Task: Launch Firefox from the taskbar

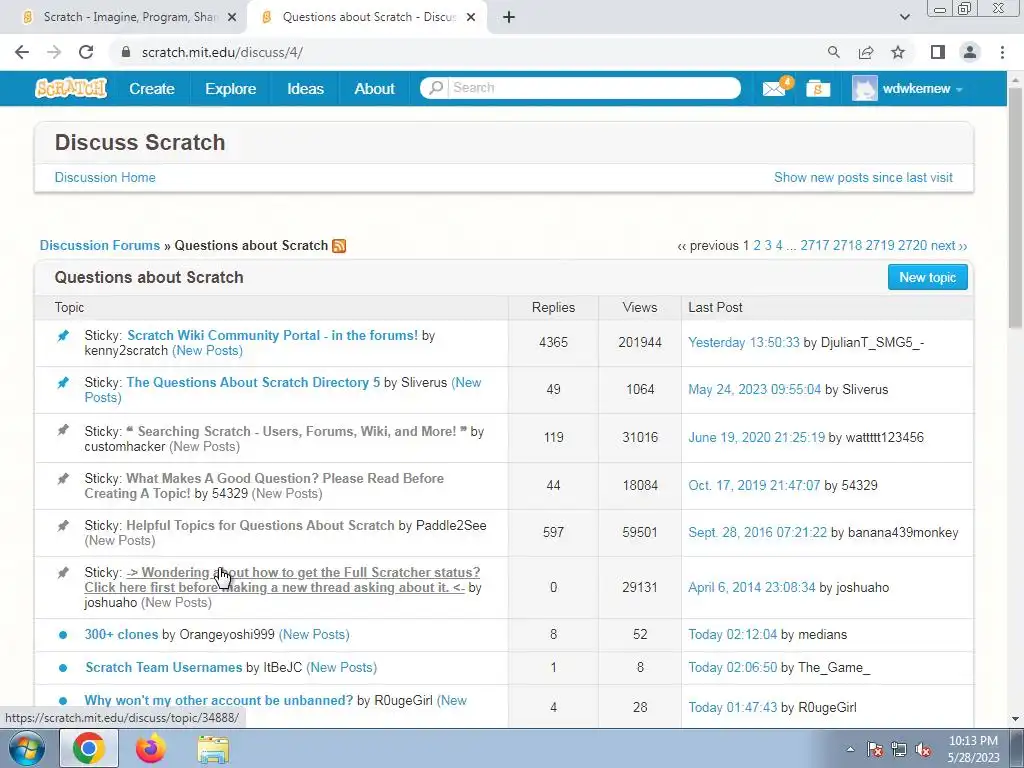Action: (150, 748)
